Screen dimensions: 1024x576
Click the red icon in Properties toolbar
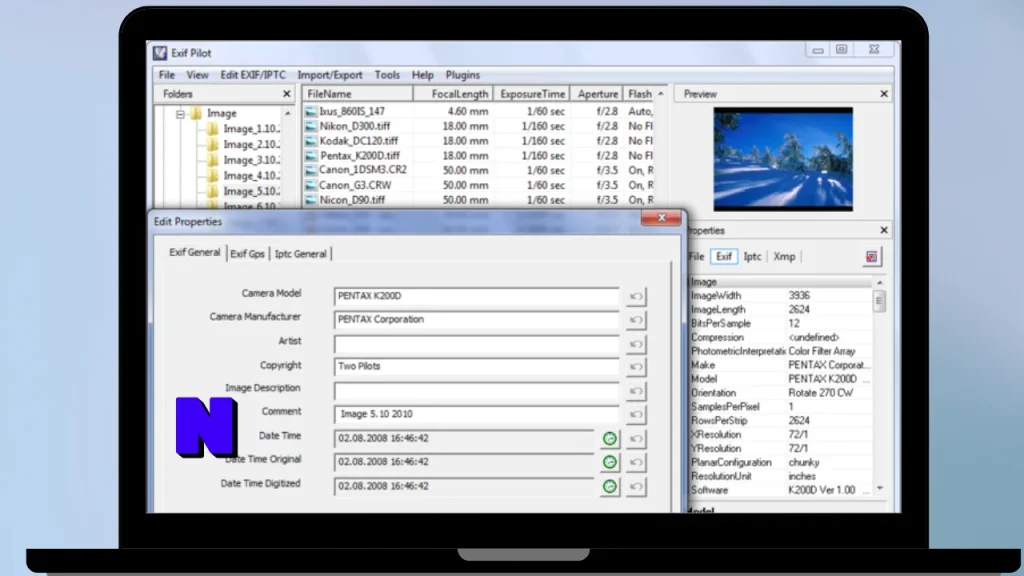coord(871,257)
